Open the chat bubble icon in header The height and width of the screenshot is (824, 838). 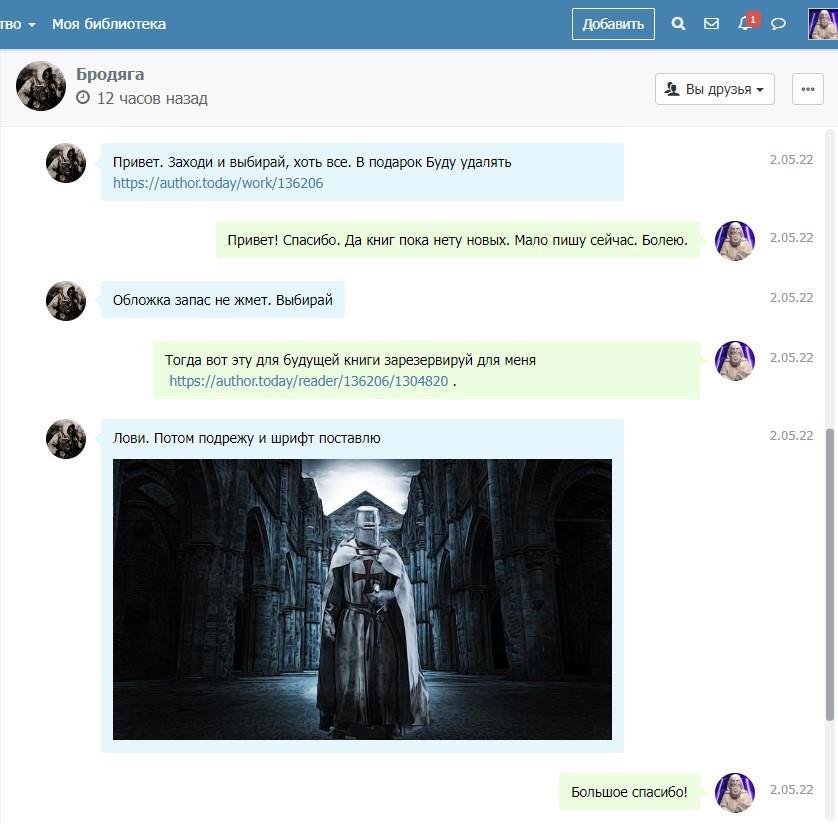tap(778, 24)
